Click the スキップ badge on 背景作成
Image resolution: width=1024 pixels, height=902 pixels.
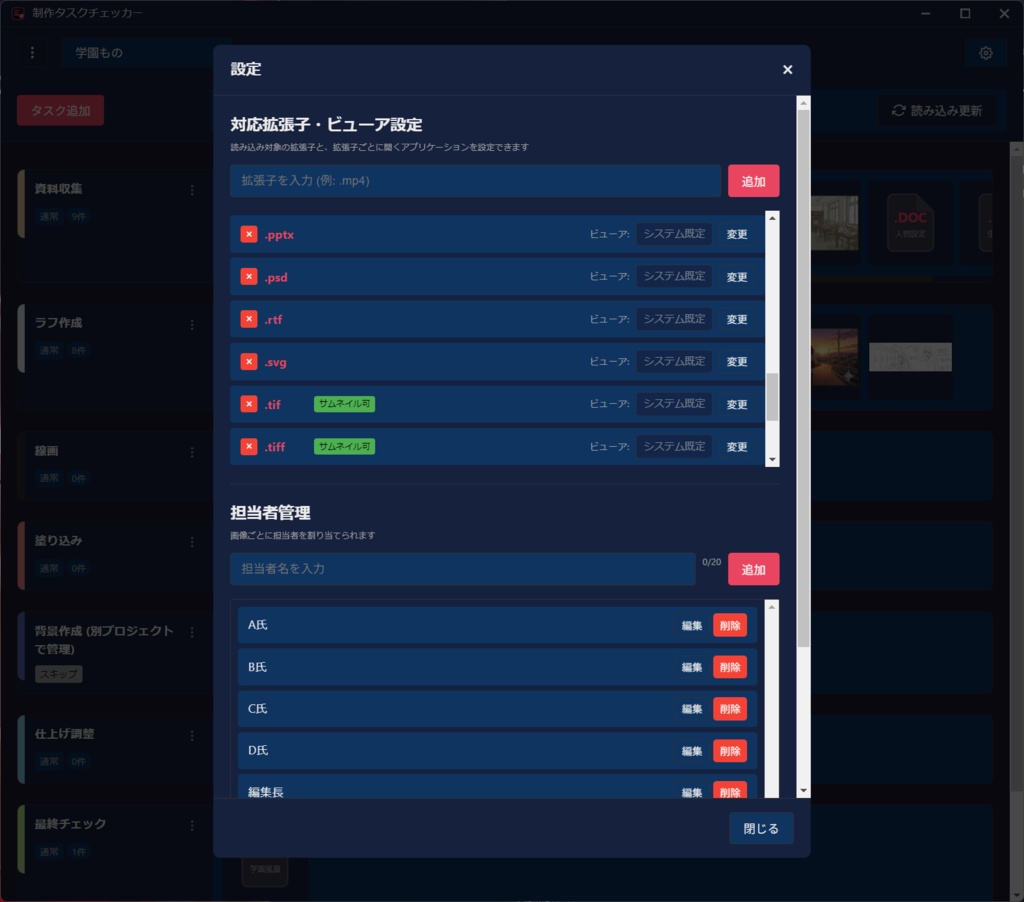tap(58, 673)
